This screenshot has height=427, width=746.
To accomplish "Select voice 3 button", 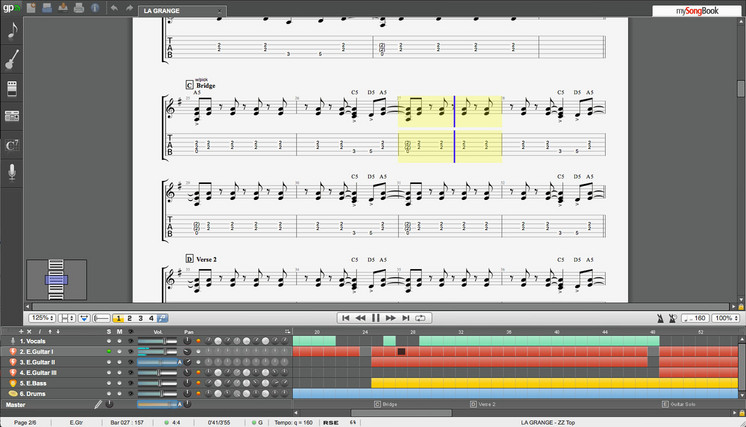I will coord(140,318).
